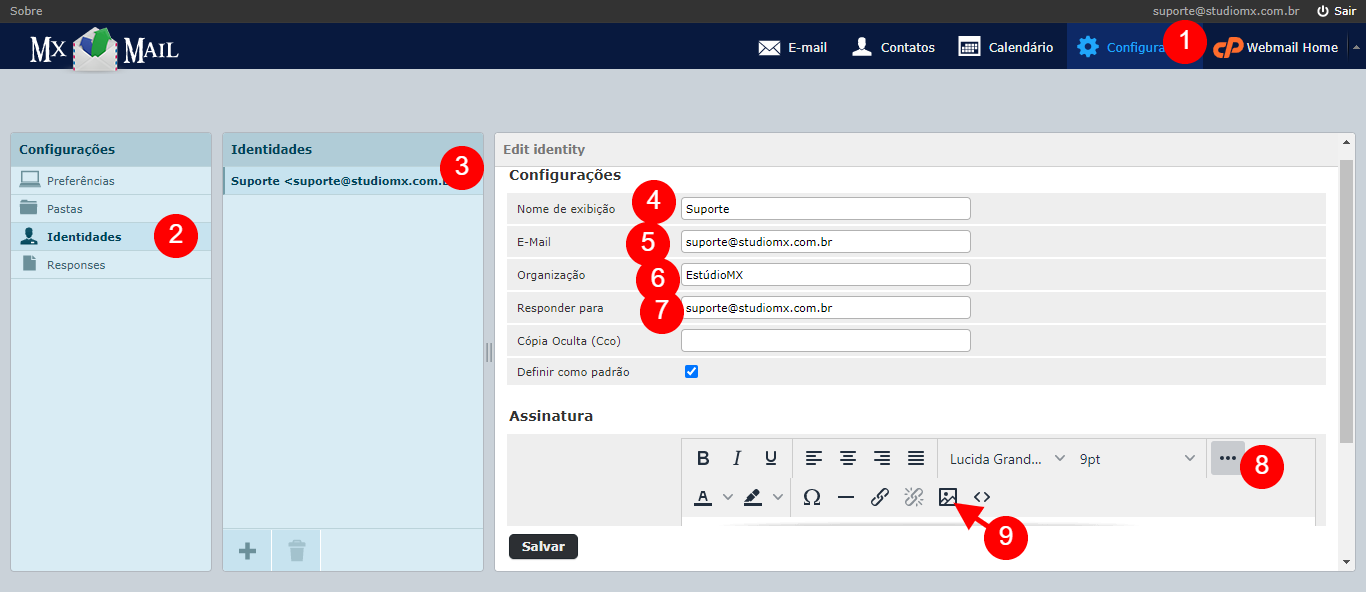Screen dimensions: 1366x592
Task: Open the highlight color dropdown
Action: pos(760,496)
